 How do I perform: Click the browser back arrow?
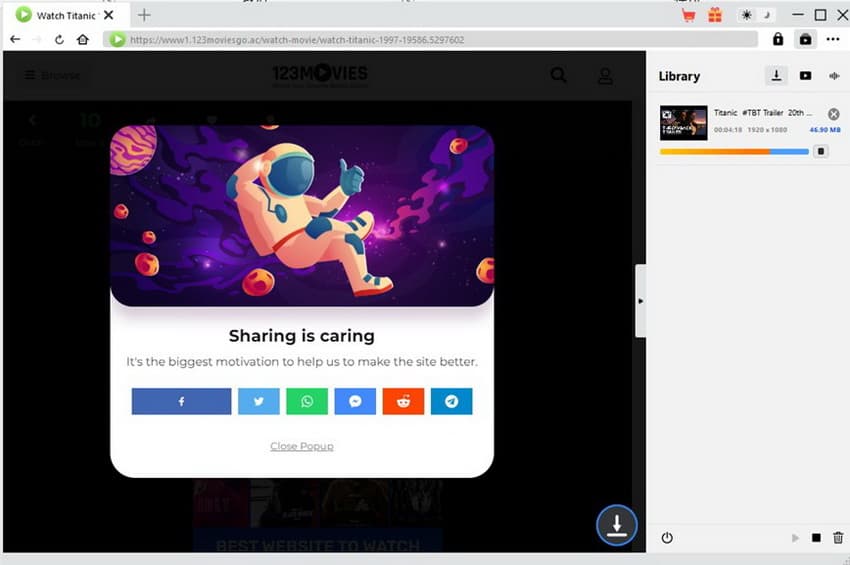(x=15, y=40)
